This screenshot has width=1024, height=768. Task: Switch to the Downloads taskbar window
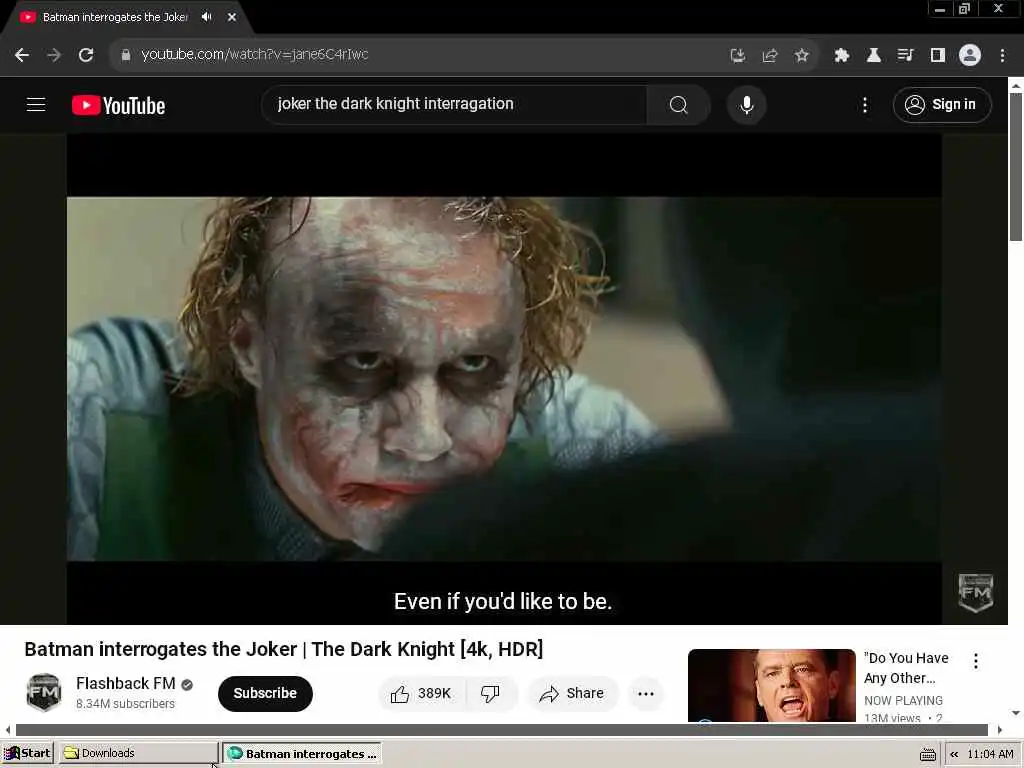coord(138,753)
